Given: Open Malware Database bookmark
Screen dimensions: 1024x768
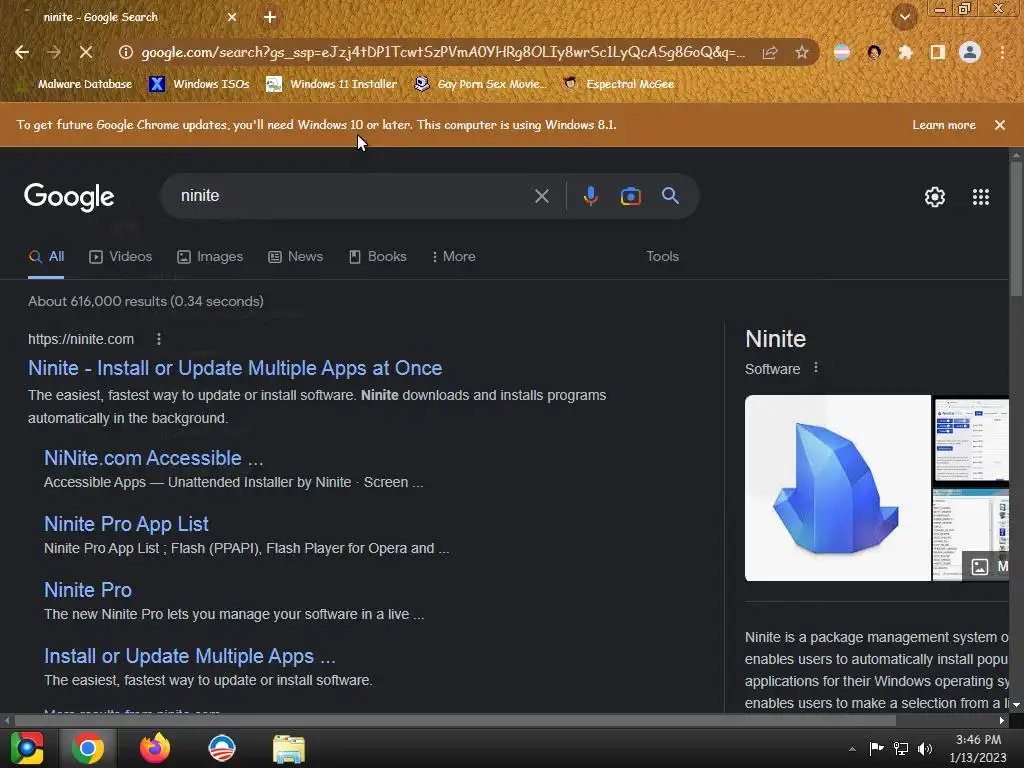Looking at the screenshot, I should 75,84.
